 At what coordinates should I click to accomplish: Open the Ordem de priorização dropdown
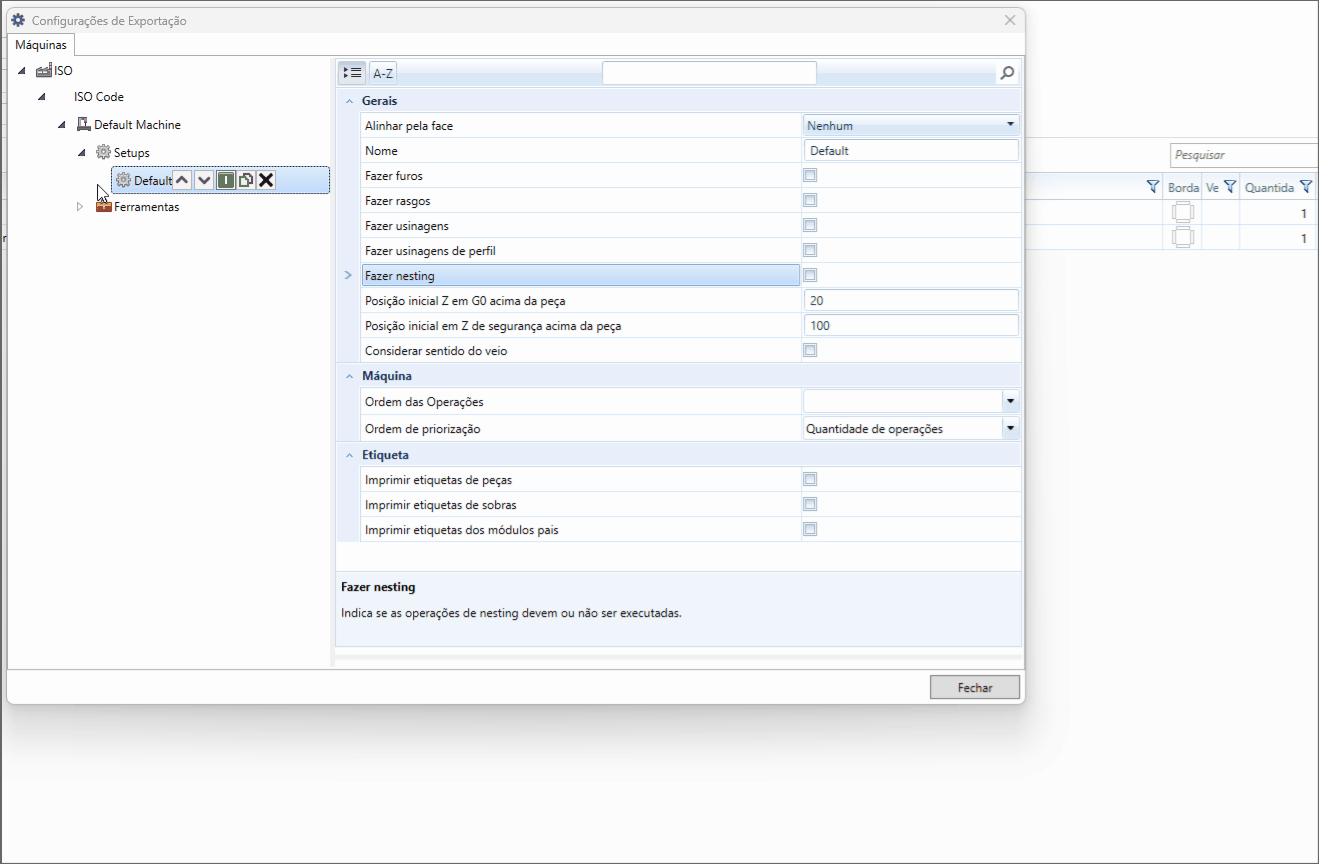(x=1010, y=428)
